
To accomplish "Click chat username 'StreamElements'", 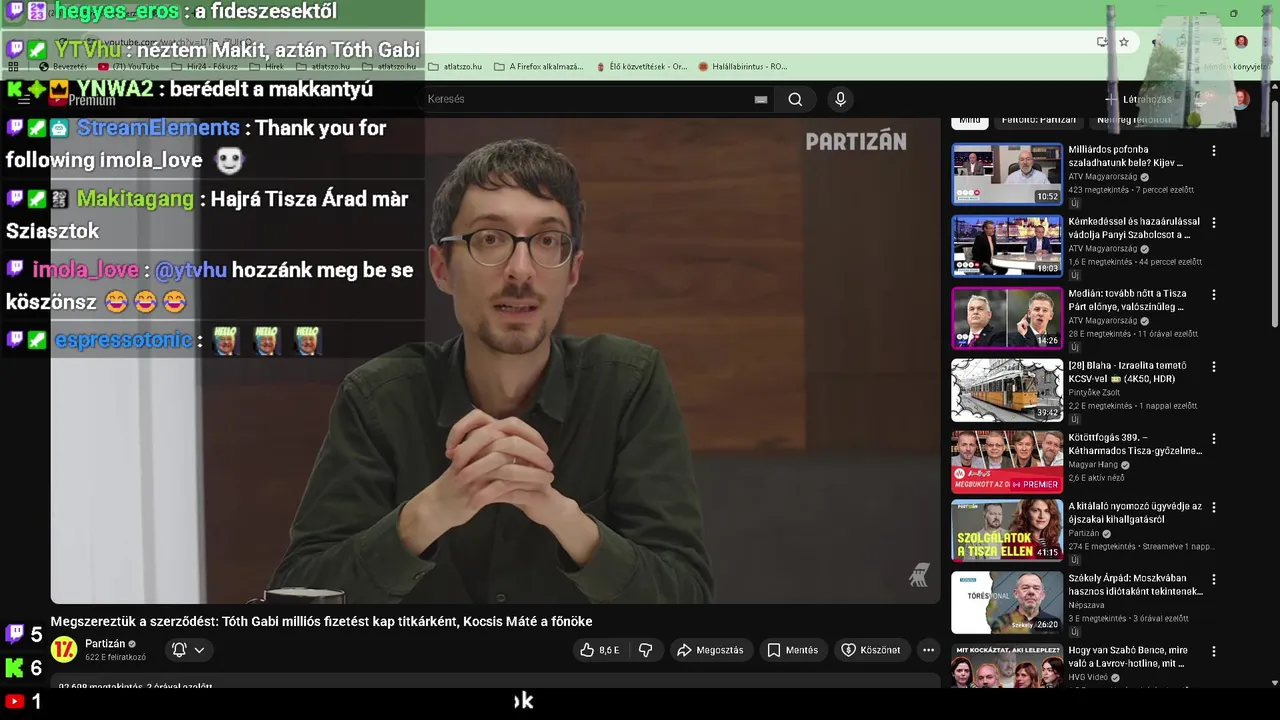I will pyautogui.click(x=158, y=128).
